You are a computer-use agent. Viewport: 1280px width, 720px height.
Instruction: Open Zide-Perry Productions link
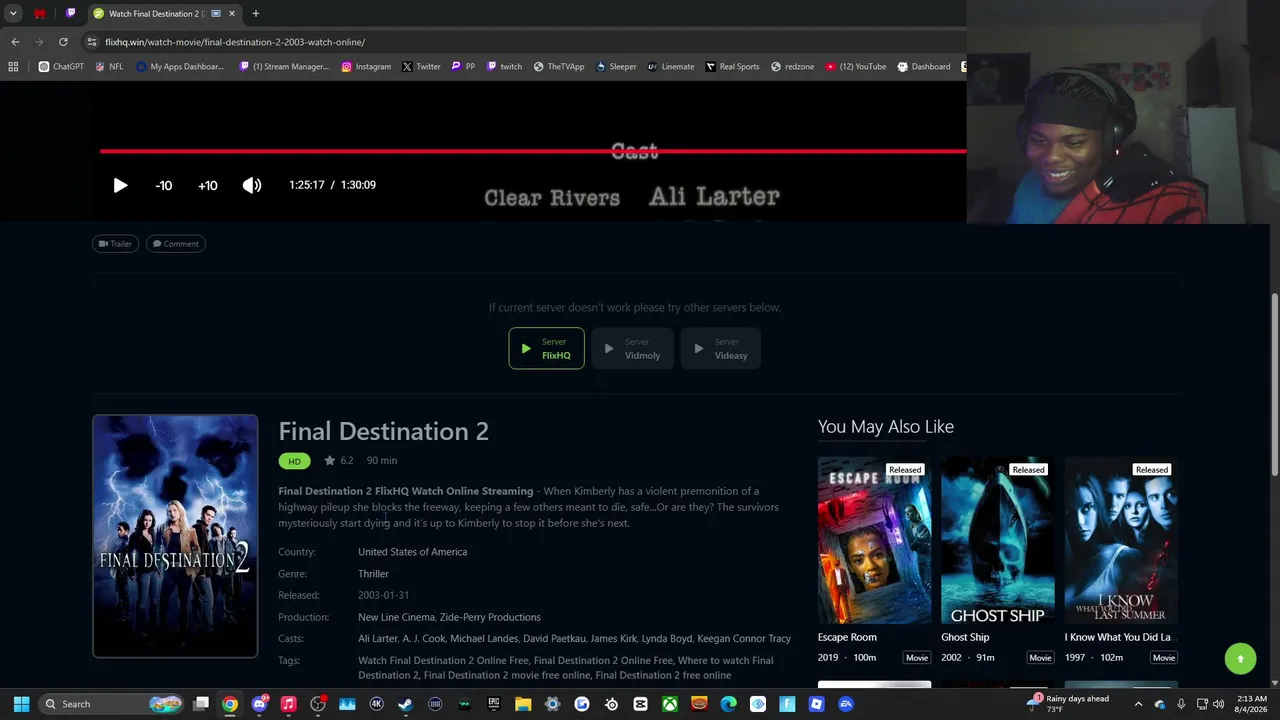[x=490, y=617]
